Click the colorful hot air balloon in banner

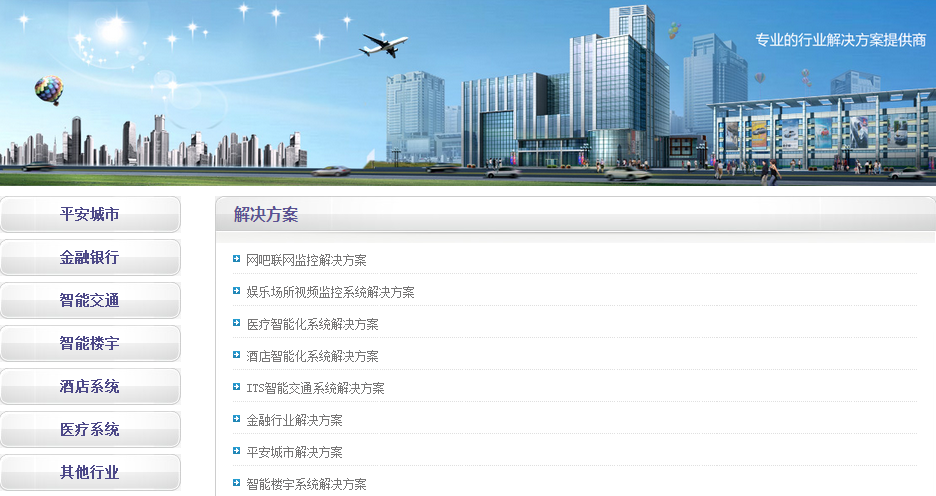tap(48, 90)
